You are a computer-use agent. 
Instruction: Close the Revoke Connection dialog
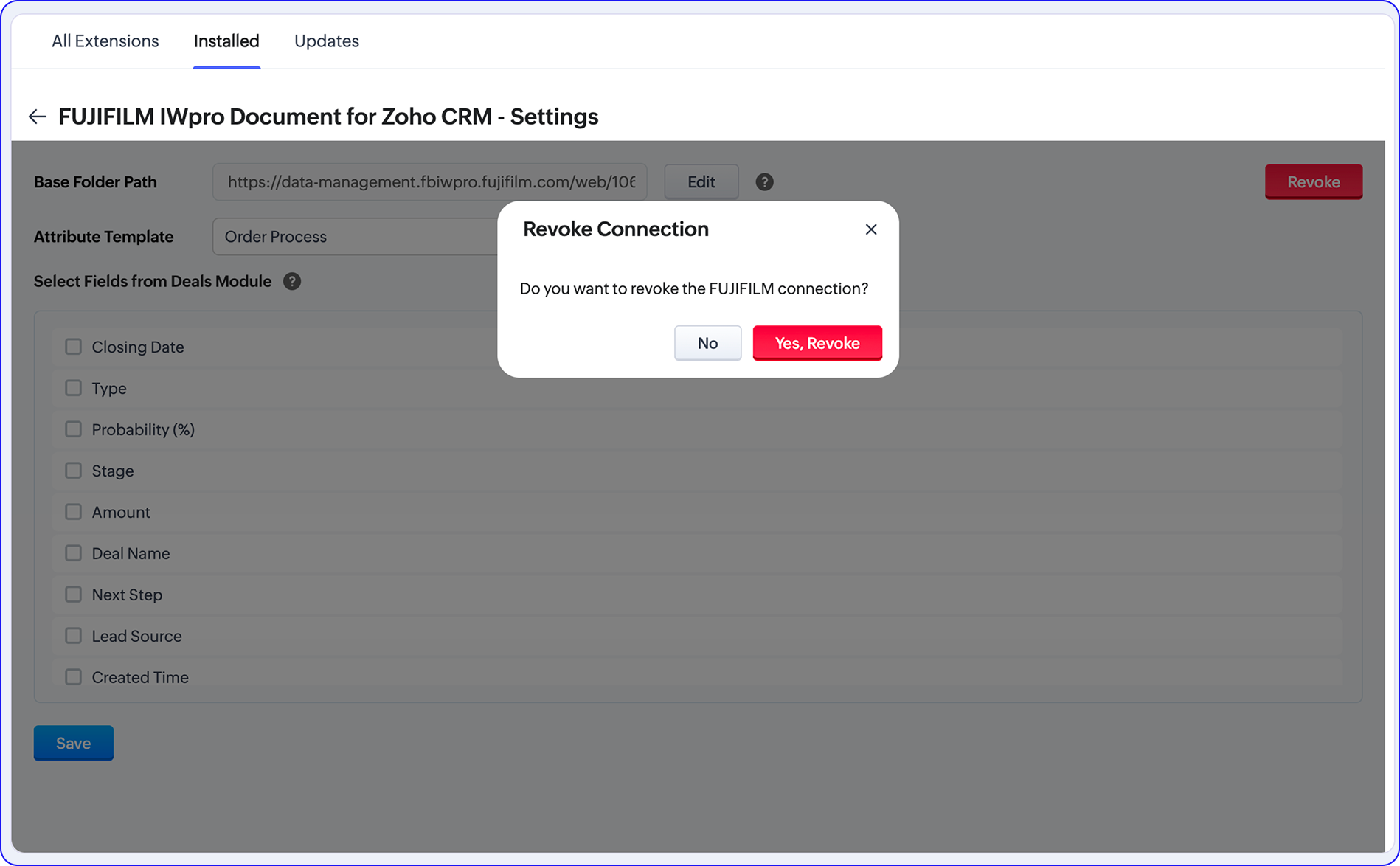pos(870,229)
